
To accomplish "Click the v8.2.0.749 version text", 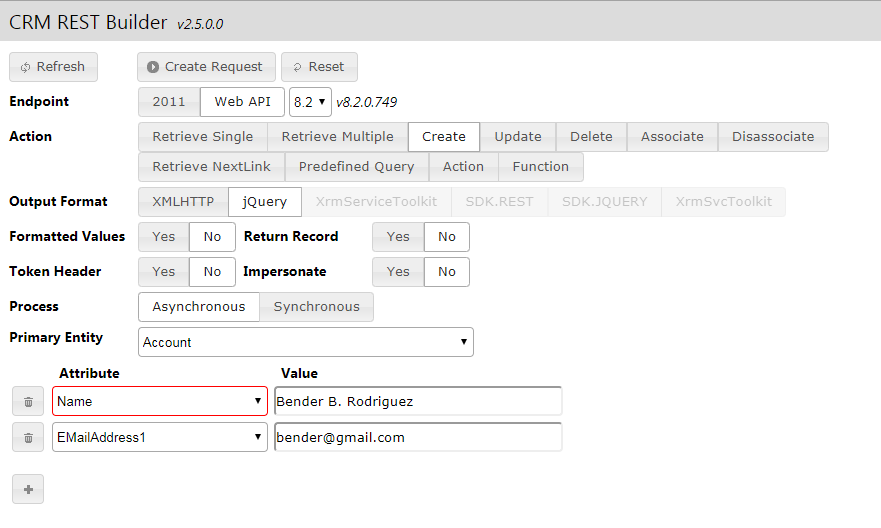I will 366,102.
